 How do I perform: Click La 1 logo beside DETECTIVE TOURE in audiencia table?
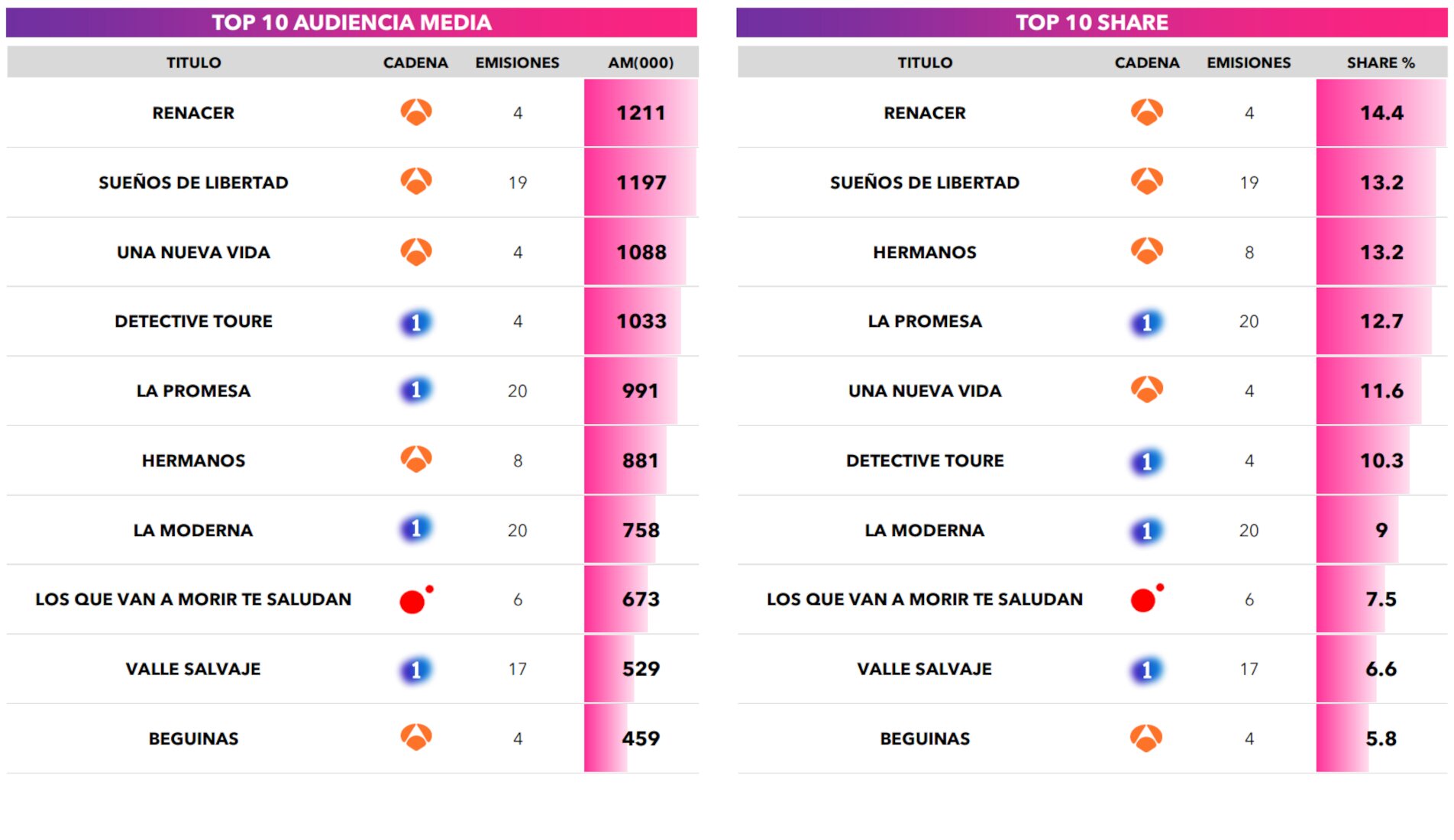[416, 322]
